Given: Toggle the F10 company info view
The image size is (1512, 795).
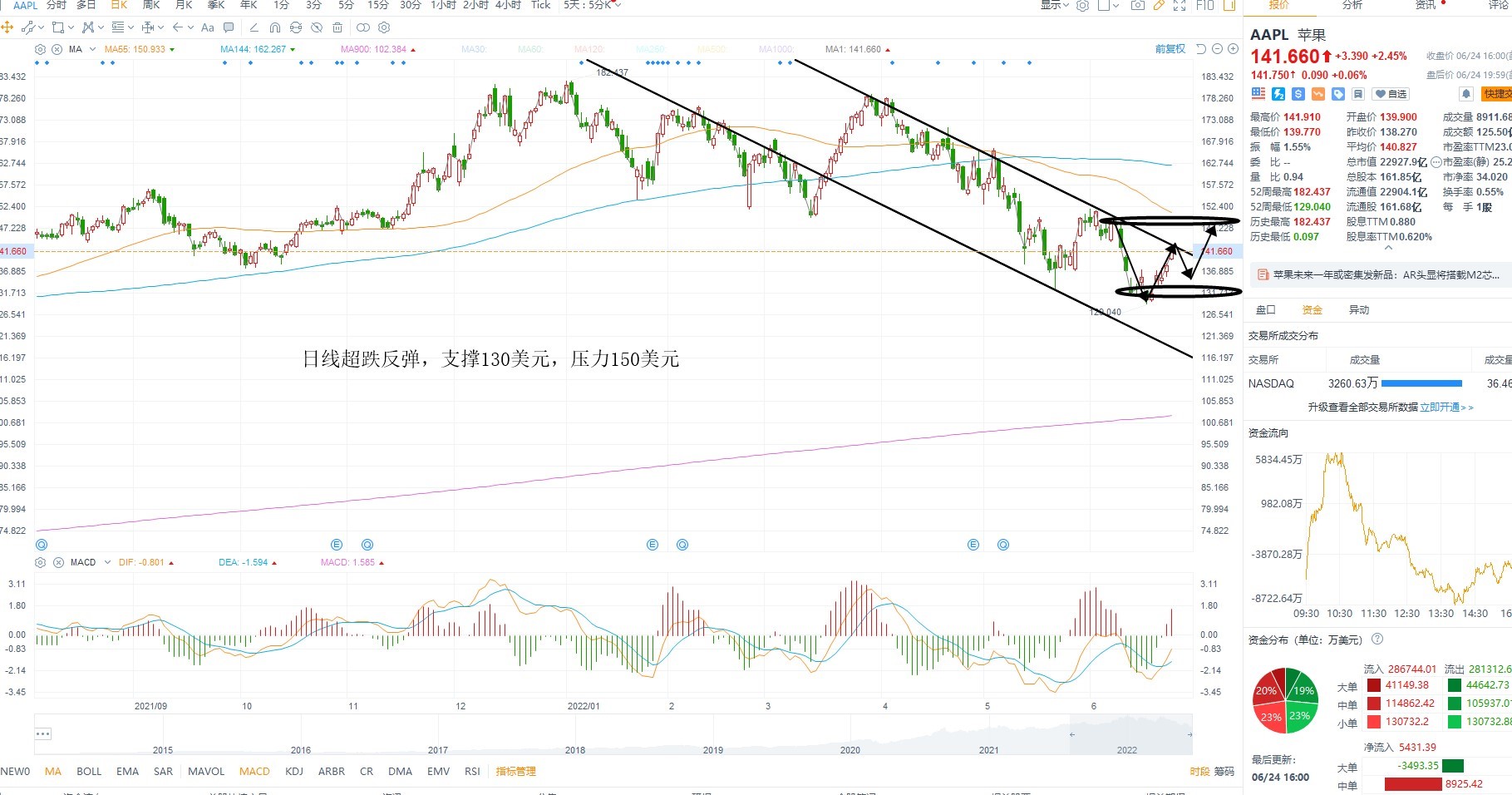Looking at the screenshot, I should tap(1205, 5).
